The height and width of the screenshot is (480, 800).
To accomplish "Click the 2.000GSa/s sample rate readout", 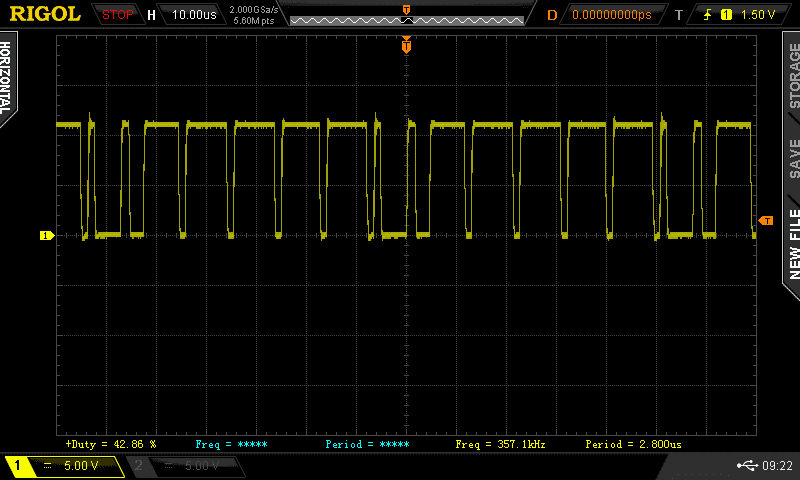I will [254, 10].
